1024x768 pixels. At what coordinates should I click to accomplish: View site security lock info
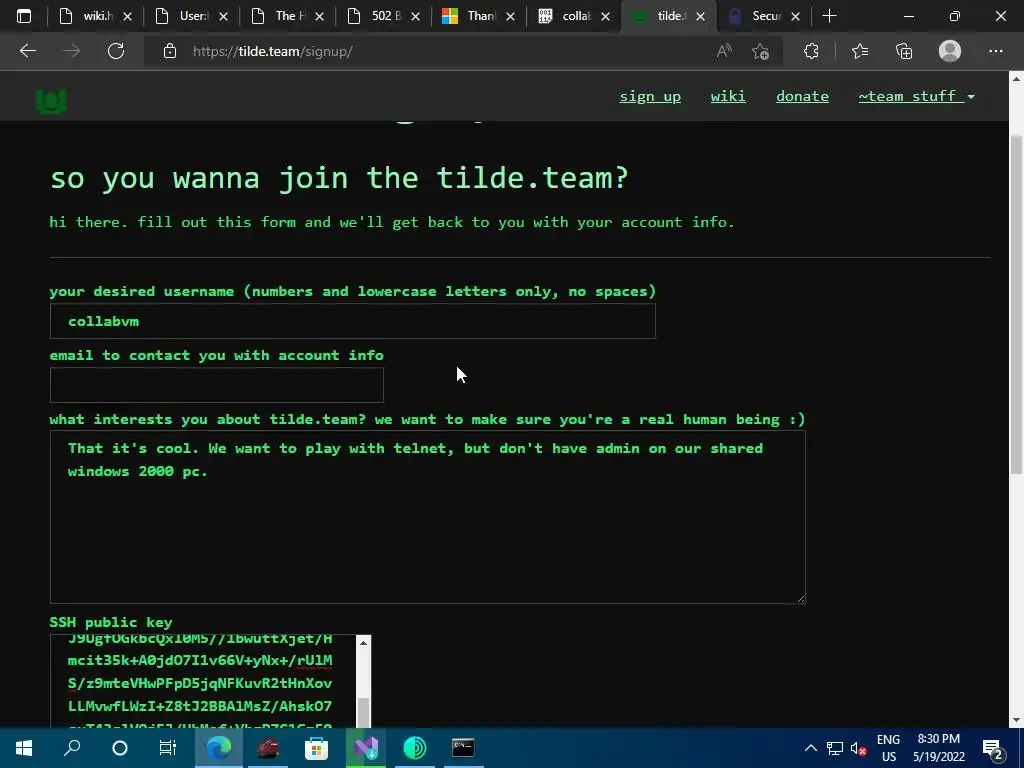point(170,51)
